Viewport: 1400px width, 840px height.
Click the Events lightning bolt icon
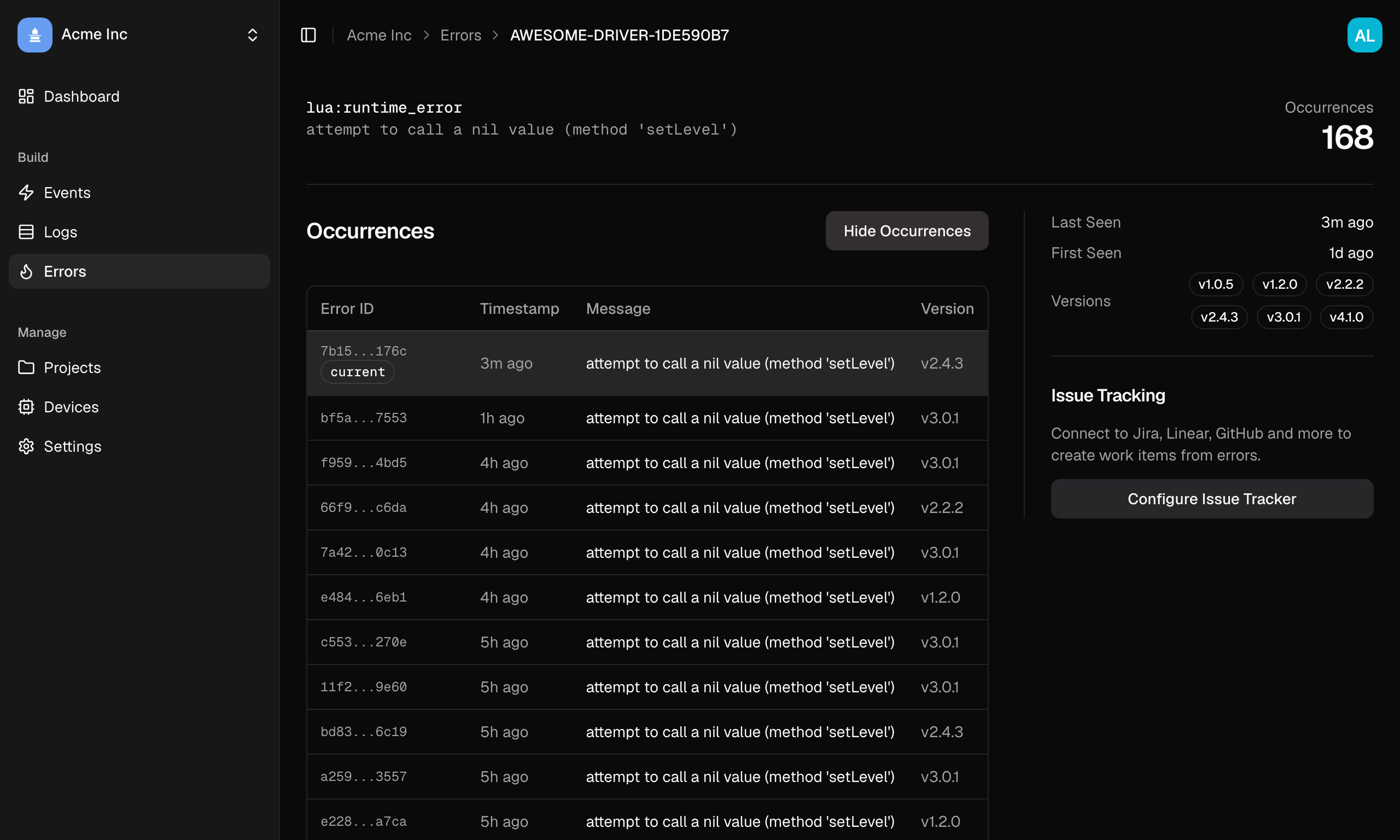pos(26,193)
